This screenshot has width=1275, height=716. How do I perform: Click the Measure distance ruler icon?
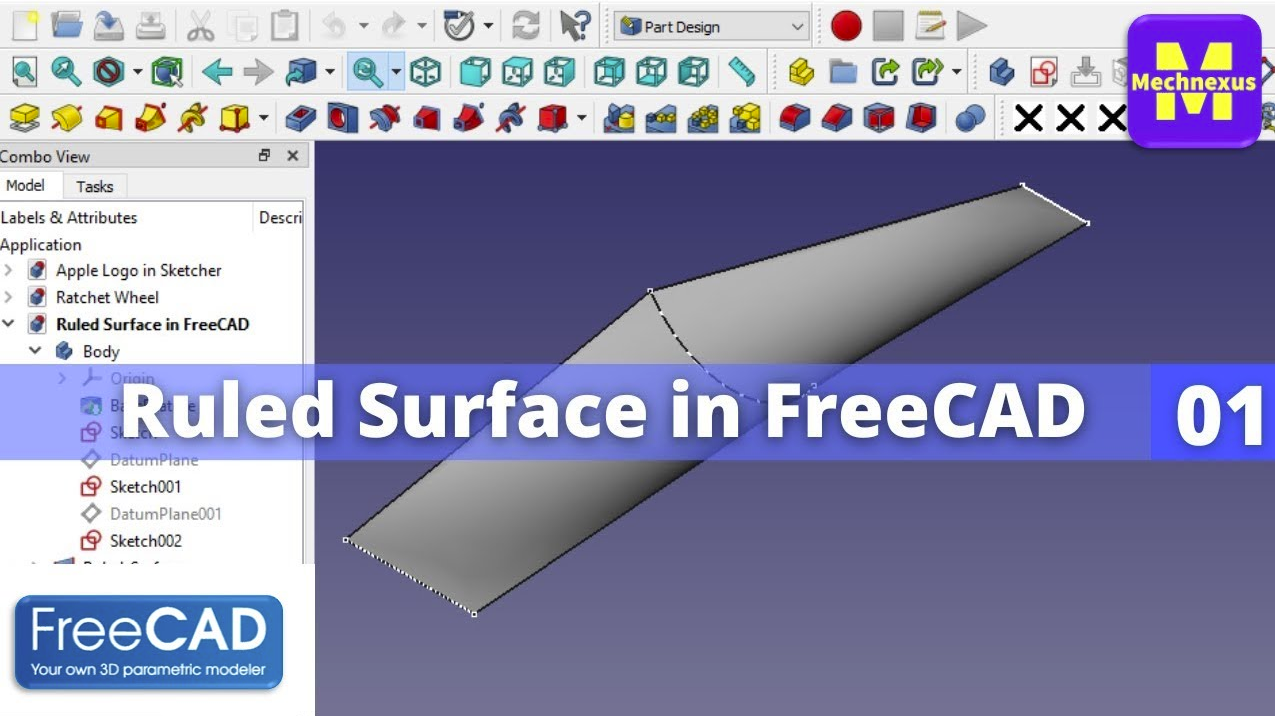click(741, 71)
